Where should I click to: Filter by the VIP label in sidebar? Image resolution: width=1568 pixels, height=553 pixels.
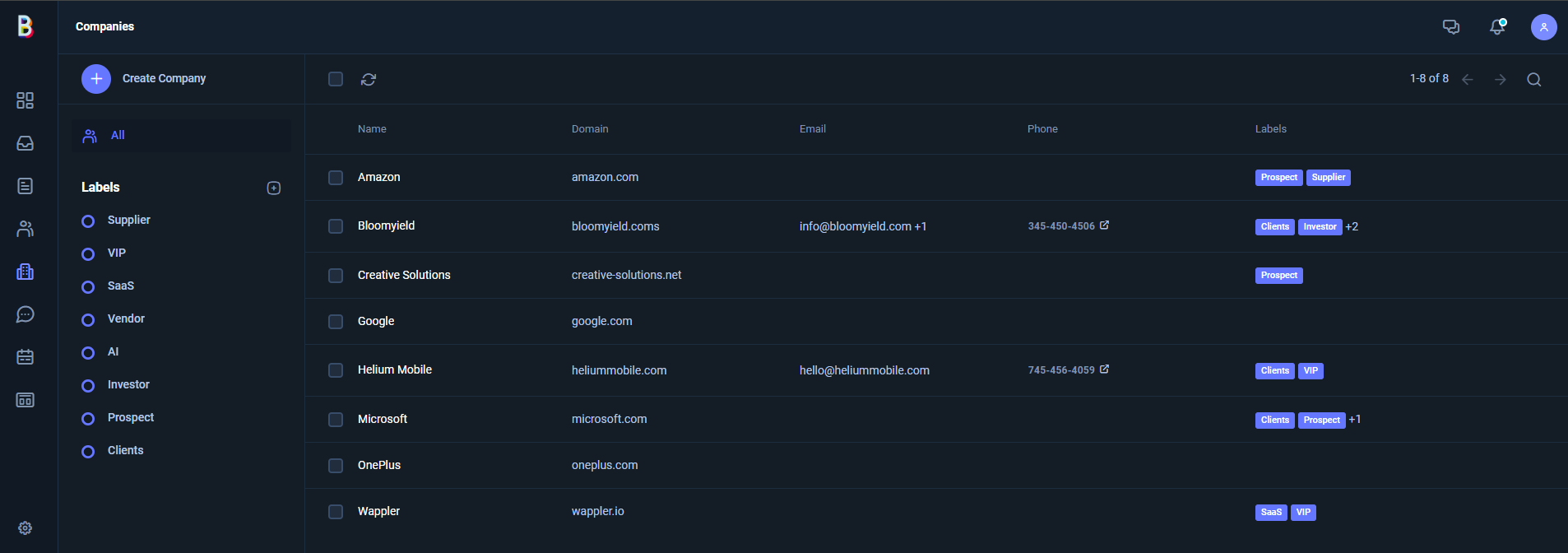tap(116, 253)
